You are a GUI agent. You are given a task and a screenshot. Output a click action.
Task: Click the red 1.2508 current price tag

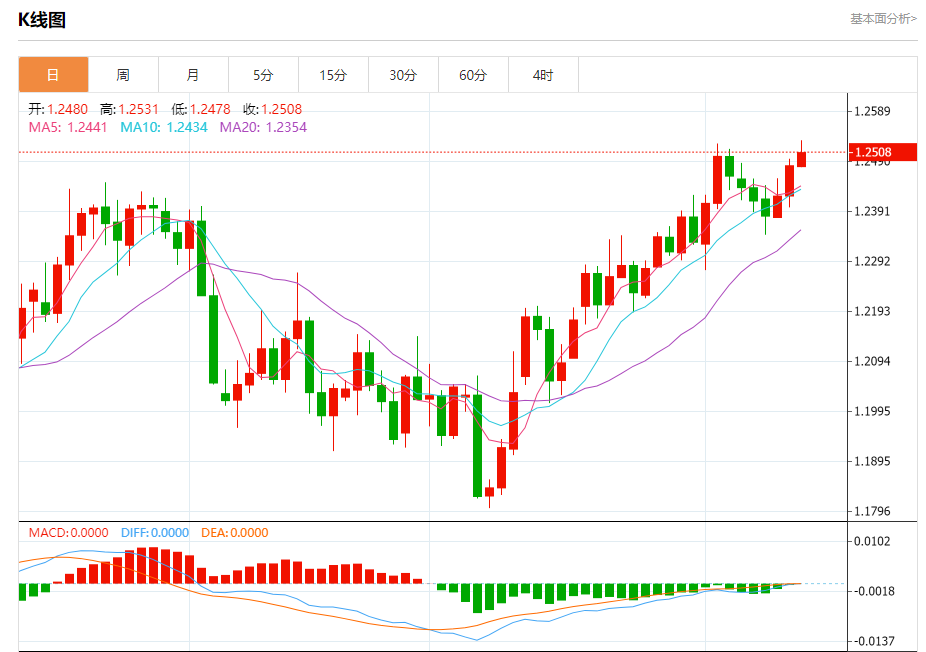pyautogui.click(x=882, y=152)
